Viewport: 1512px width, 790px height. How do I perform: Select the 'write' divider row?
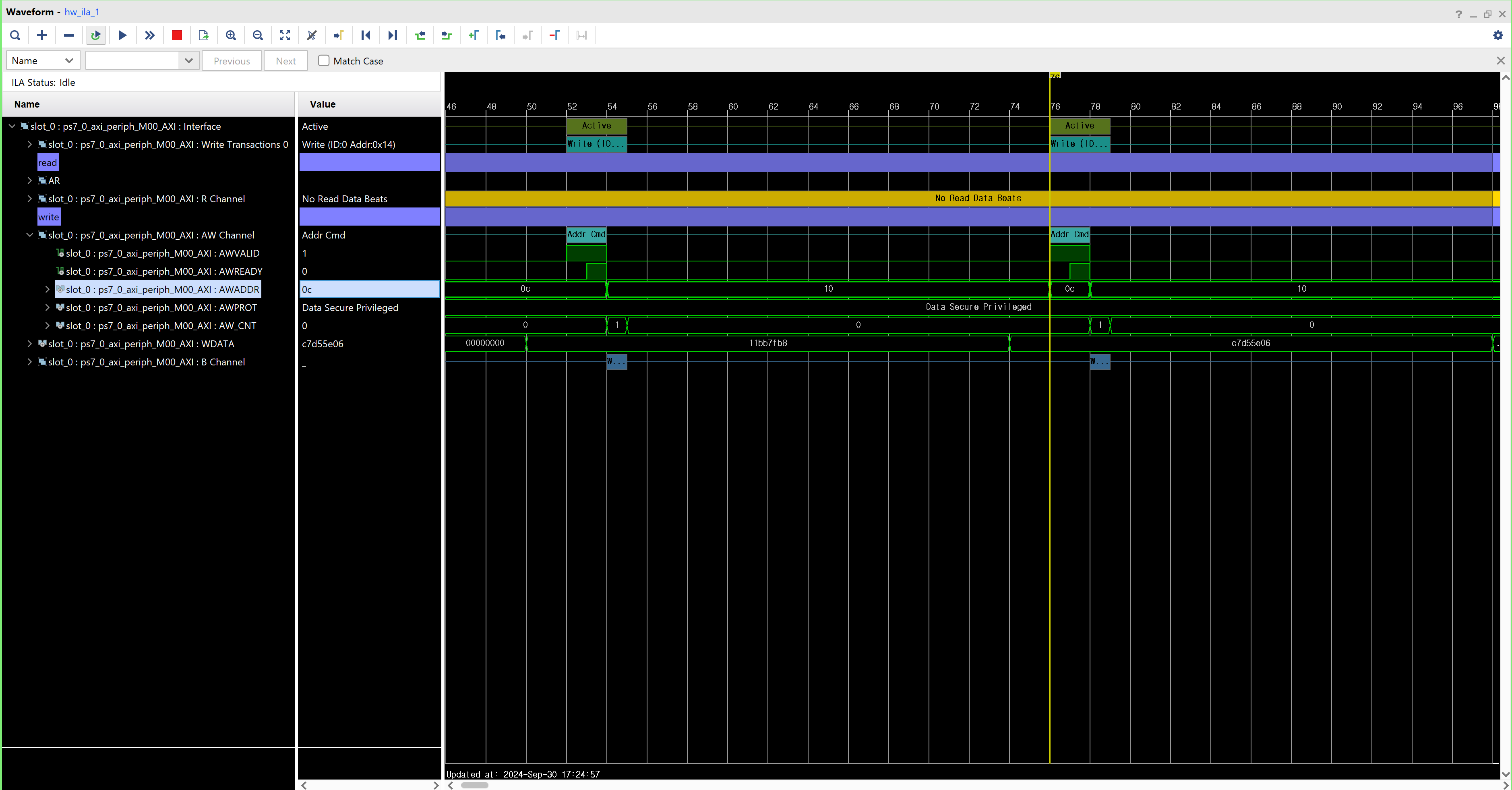(x=49, y=217)
